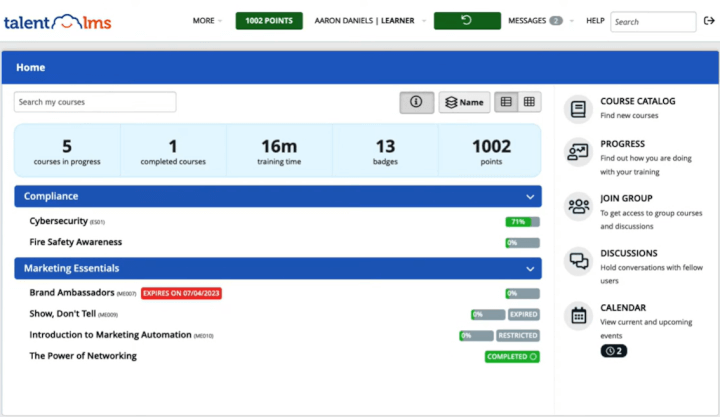Click the Course Catalog book icon

tap(578, 108)
